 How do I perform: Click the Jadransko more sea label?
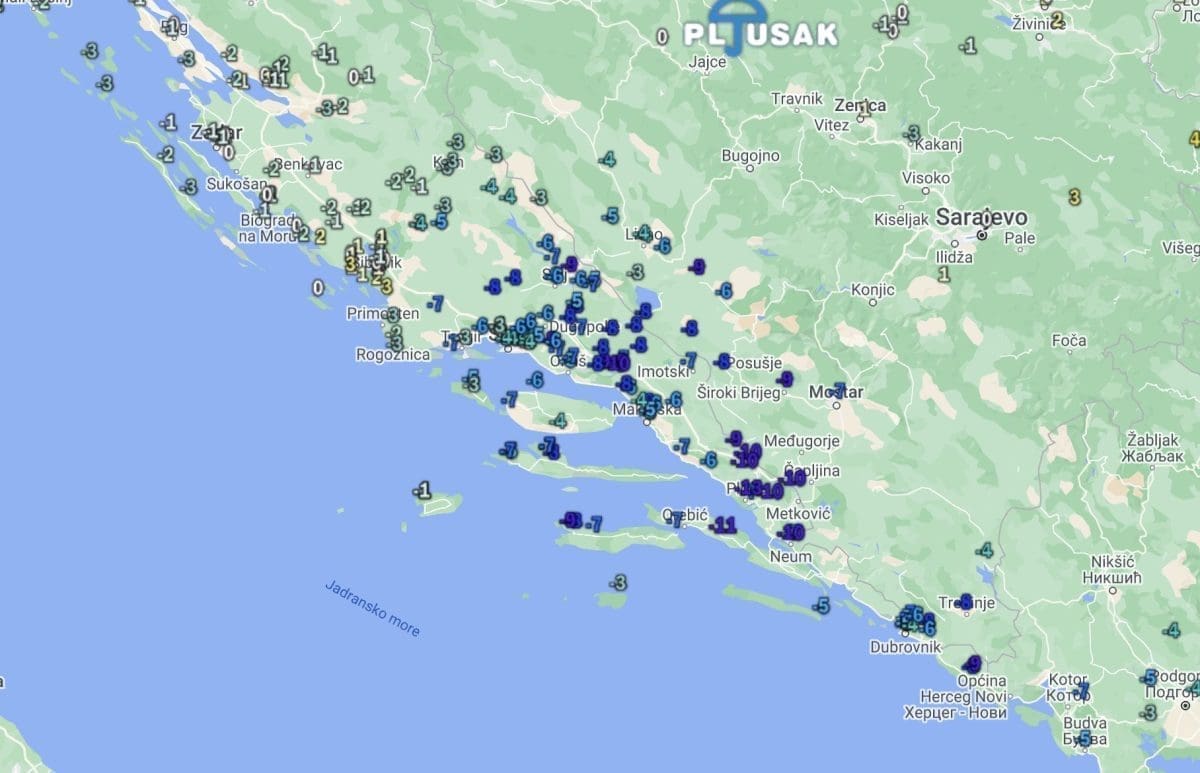coord(372,608)
